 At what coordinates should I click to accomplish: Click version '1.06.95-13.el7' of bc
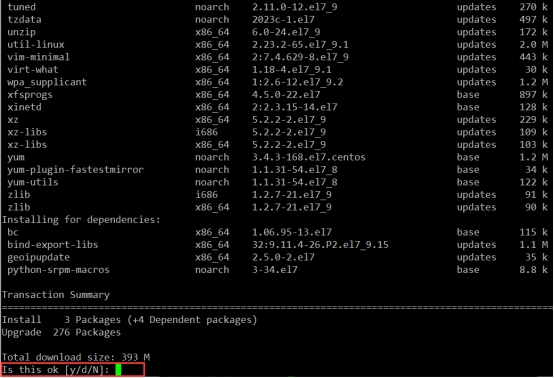[x=292, y=232]
